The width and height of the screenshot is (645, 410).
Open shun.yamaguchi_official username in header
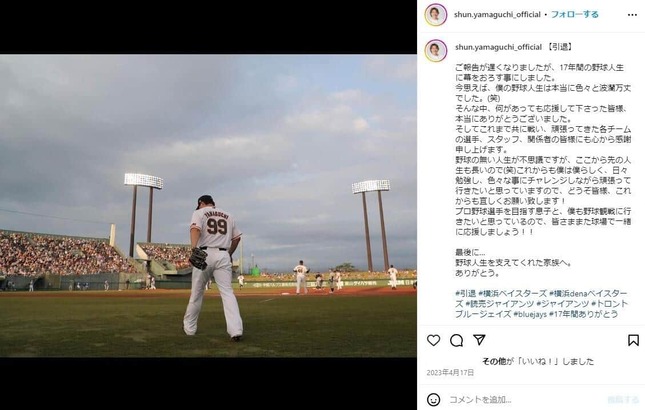coord(497,14)
